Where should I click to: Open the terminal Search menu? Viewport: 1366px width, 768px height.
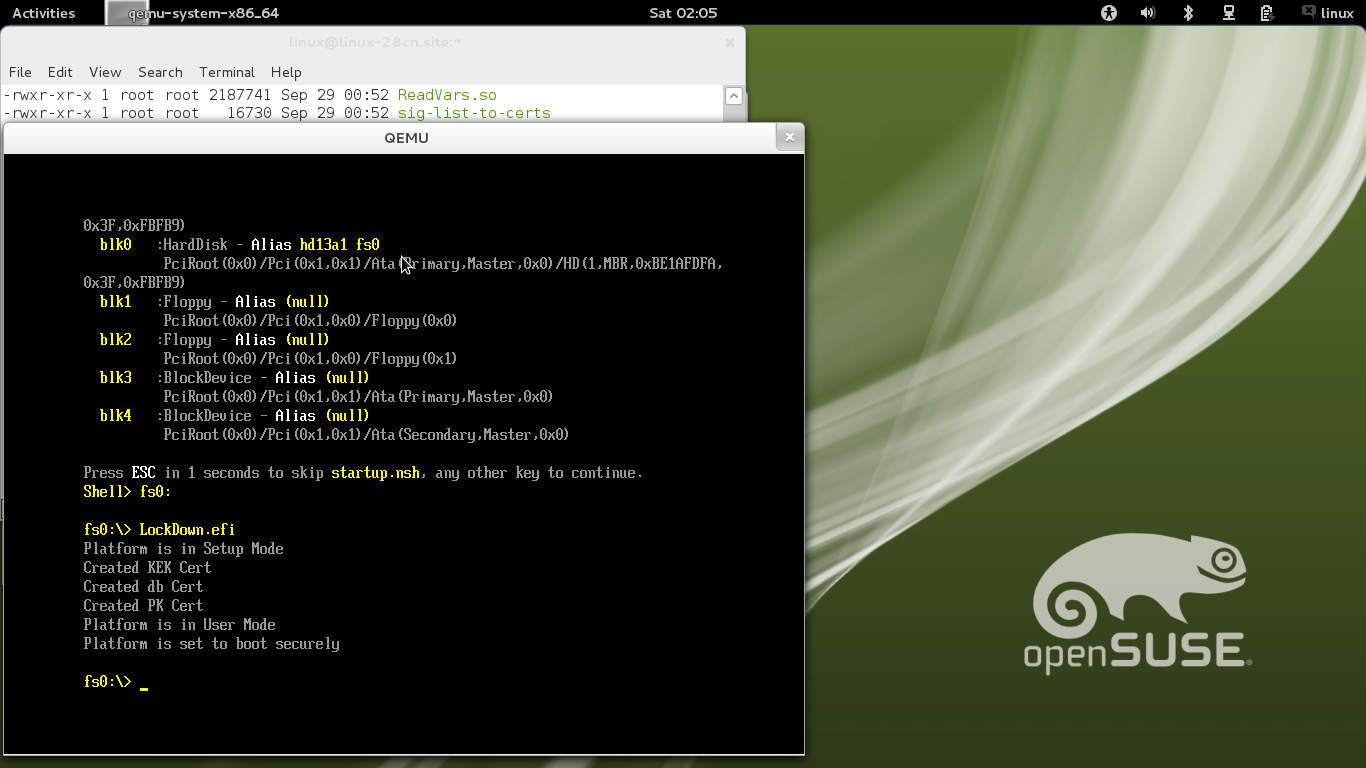coord(160,72)
